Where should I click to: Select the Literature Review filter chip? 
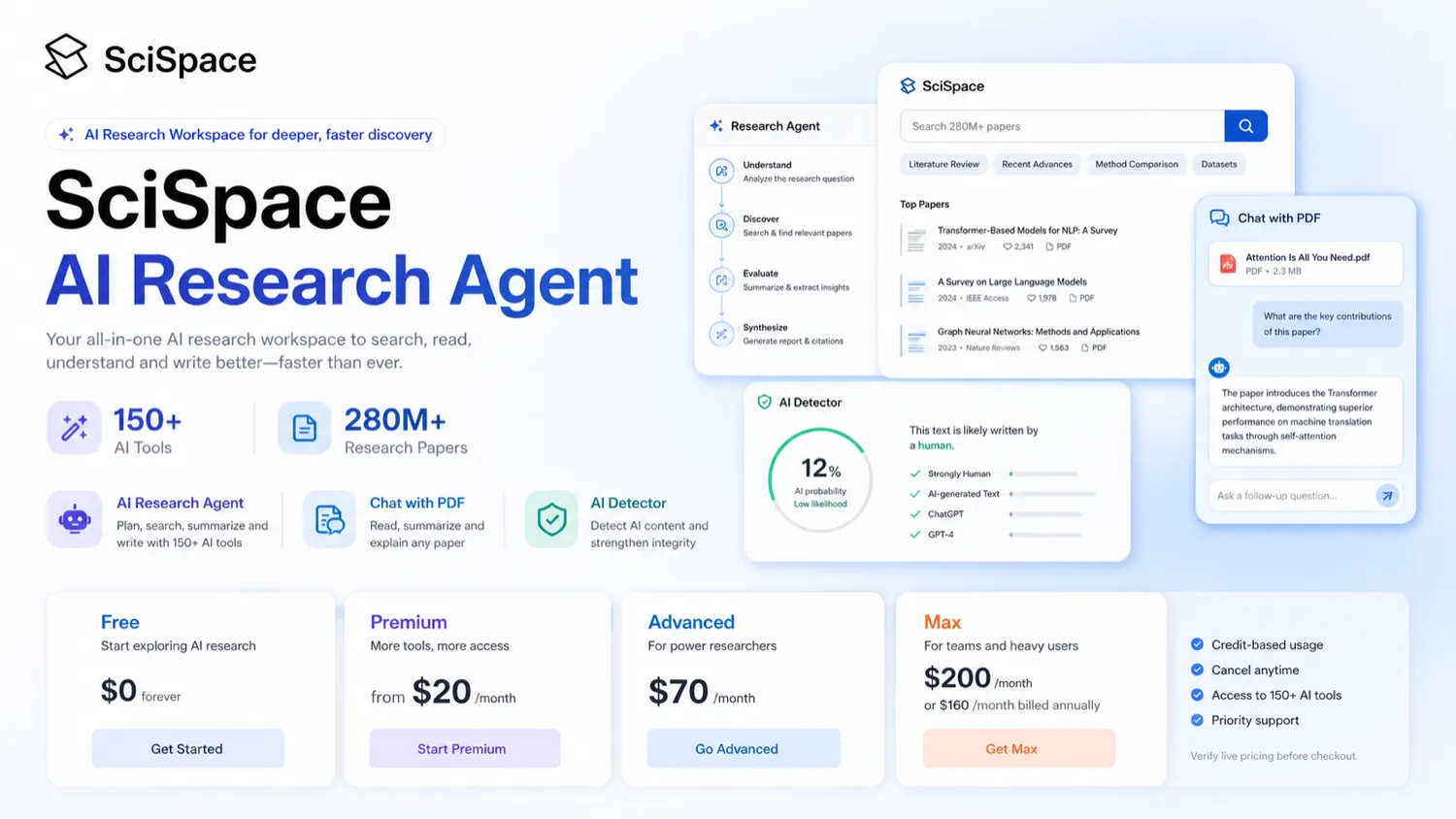(943, 164)
